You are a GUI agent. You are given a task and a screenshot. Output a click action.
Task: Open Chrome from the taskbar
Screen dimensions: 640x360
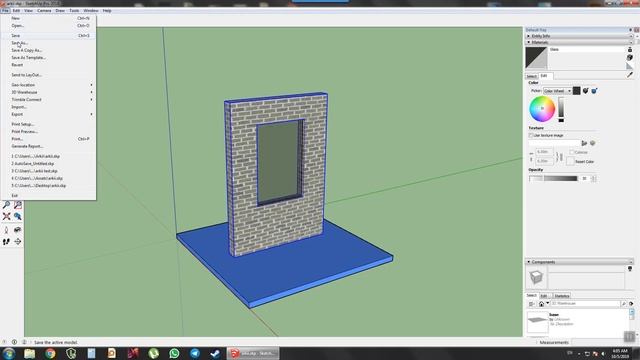point(50,353)
